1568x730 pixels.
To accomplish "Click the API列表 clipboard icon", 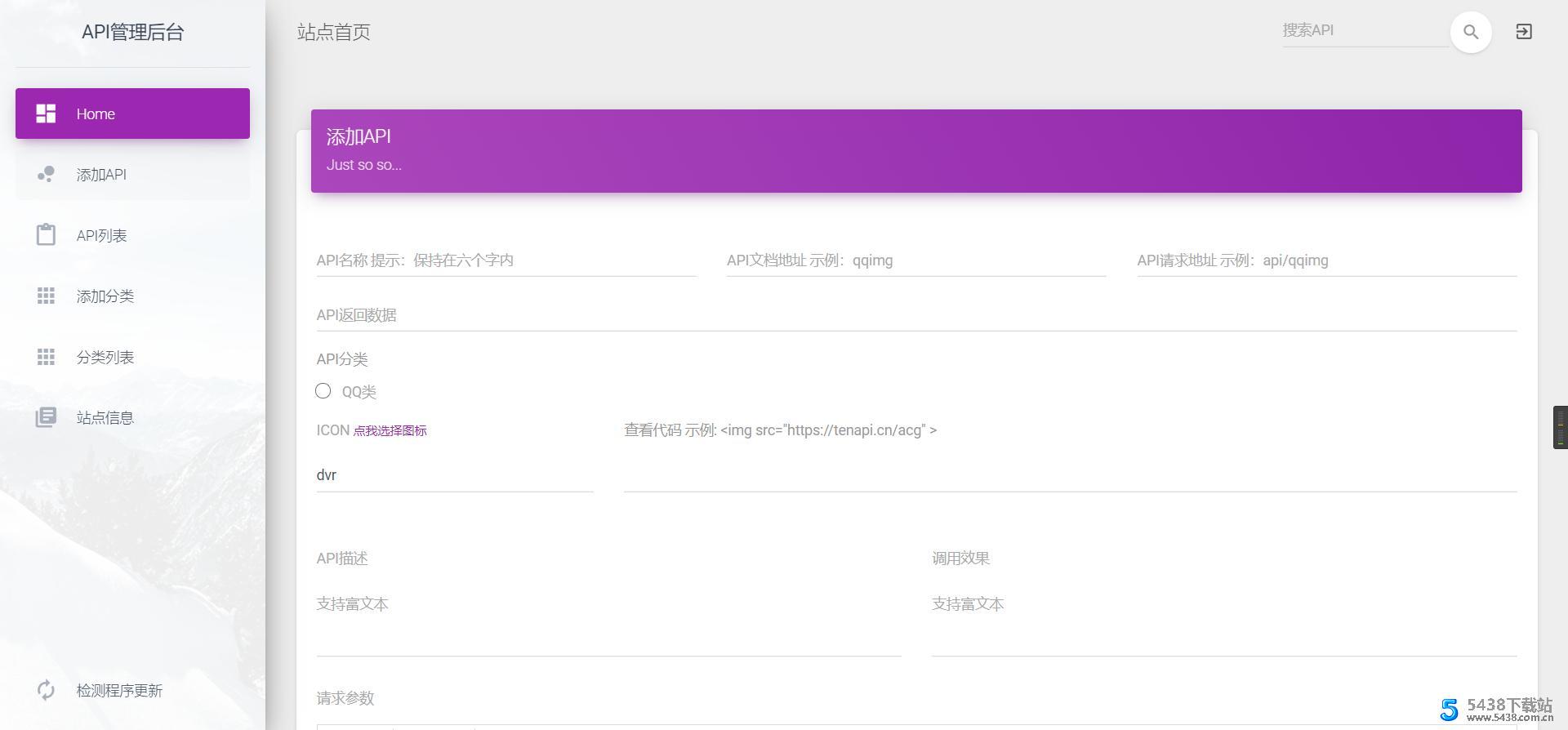I will (x=46, y=235).
